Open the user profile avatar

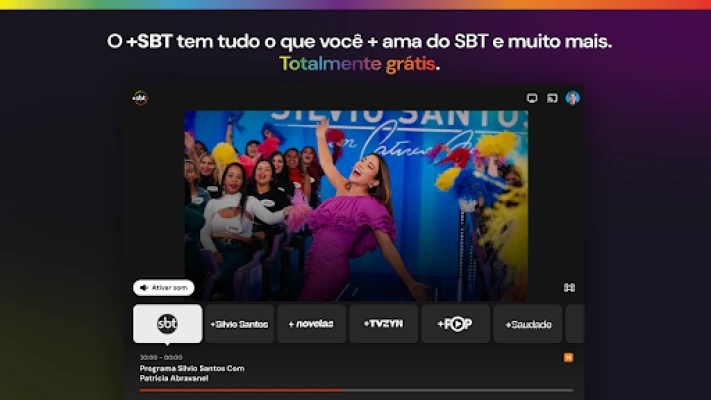coord(572,98)
